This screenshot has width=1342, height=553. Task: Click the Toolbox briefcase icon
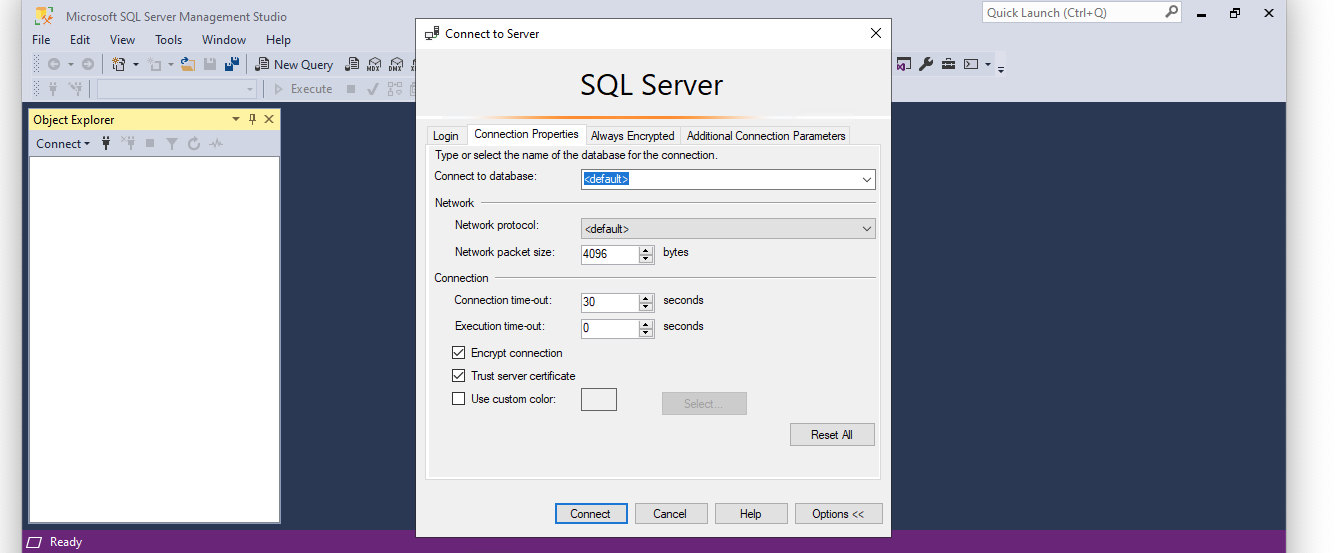(x=948, y=64)
